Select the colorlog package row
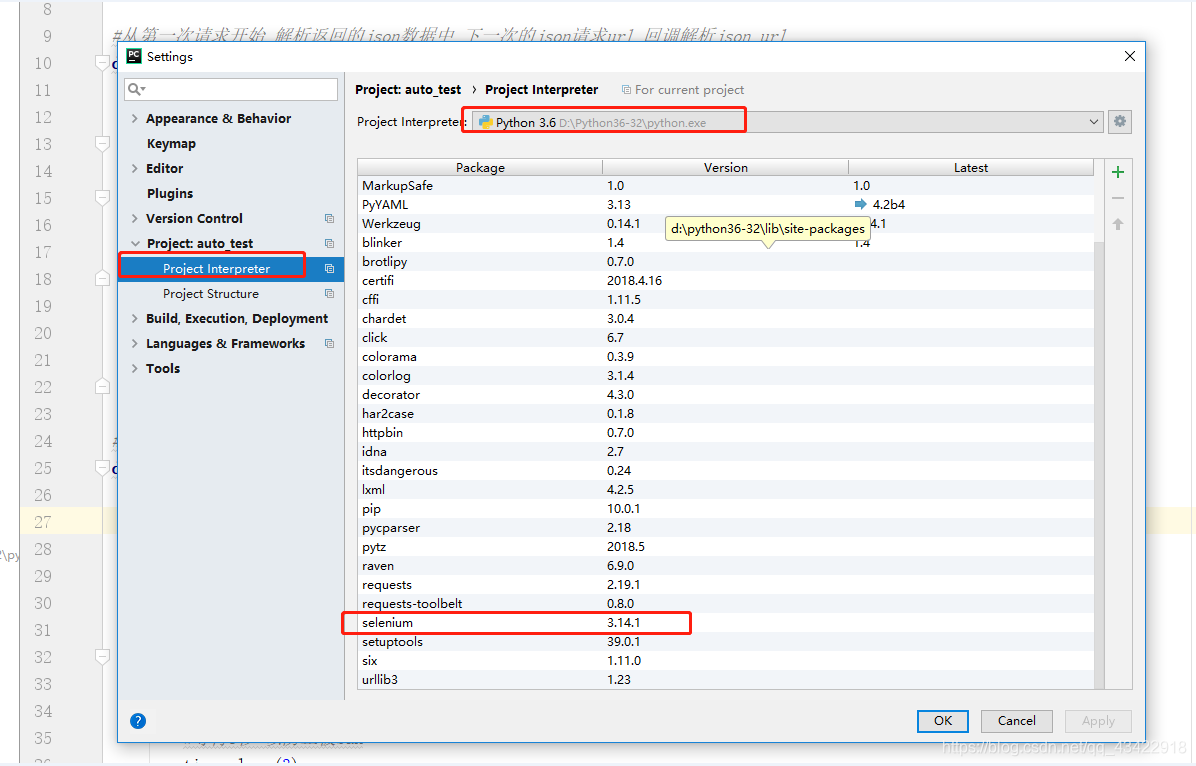This screenshot has height=766, width=1196. click(725, 375)
